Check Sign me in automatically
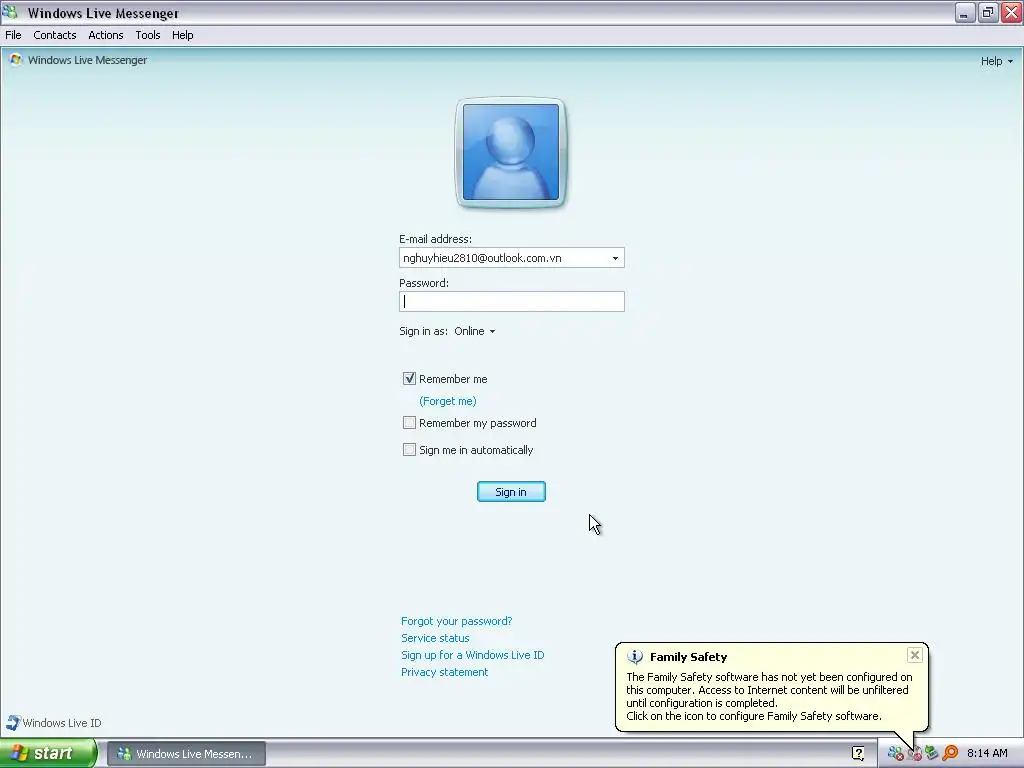 [x=409, y=449]
